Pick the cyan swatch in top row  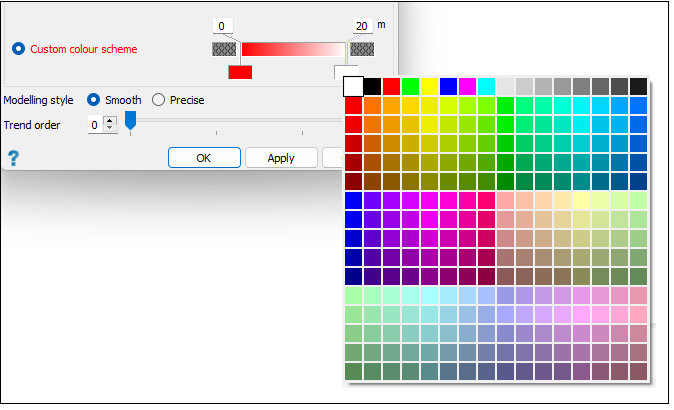(486, 86)
